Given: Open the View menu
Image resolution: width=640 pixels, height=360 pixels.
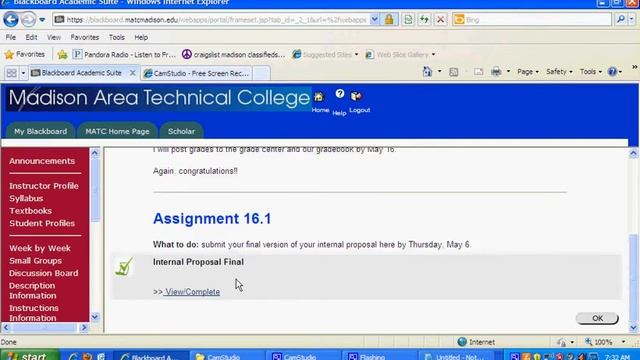Looking at the screenshot, I should tap(53, 37).
